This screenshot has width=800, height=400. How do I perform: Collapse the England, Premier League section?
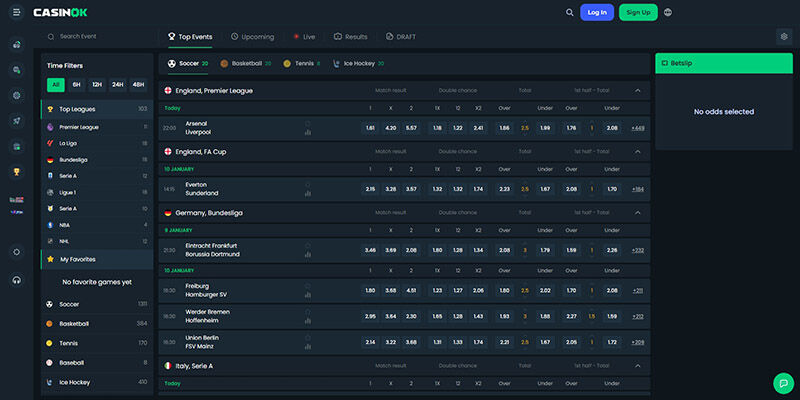[638, 90]
